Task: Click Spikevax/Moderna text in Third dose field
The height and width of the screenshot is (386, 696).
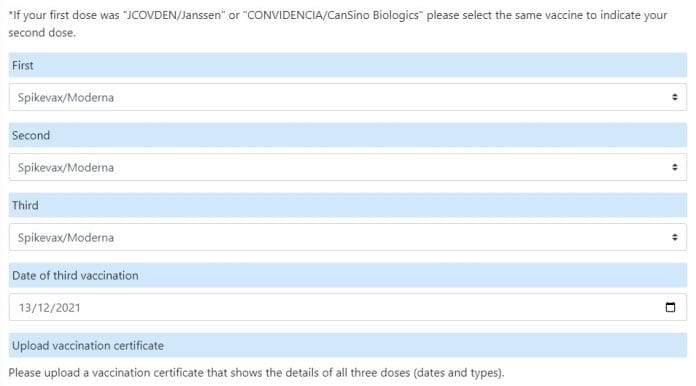Action: click(66, 238)
